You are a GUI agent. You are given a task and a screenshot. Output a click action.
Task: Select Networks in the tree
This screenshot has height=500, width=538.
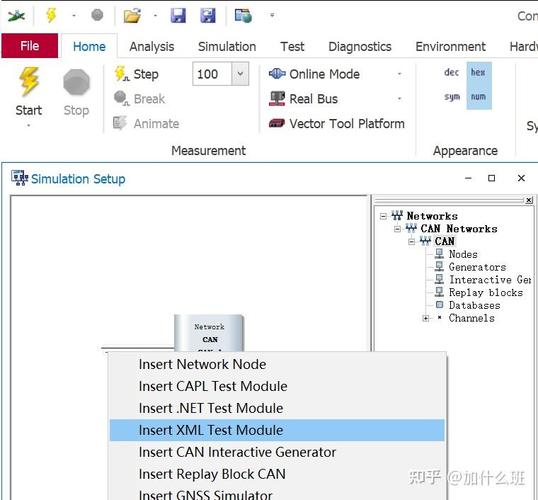pyautogui.click(x=432, y=216)
